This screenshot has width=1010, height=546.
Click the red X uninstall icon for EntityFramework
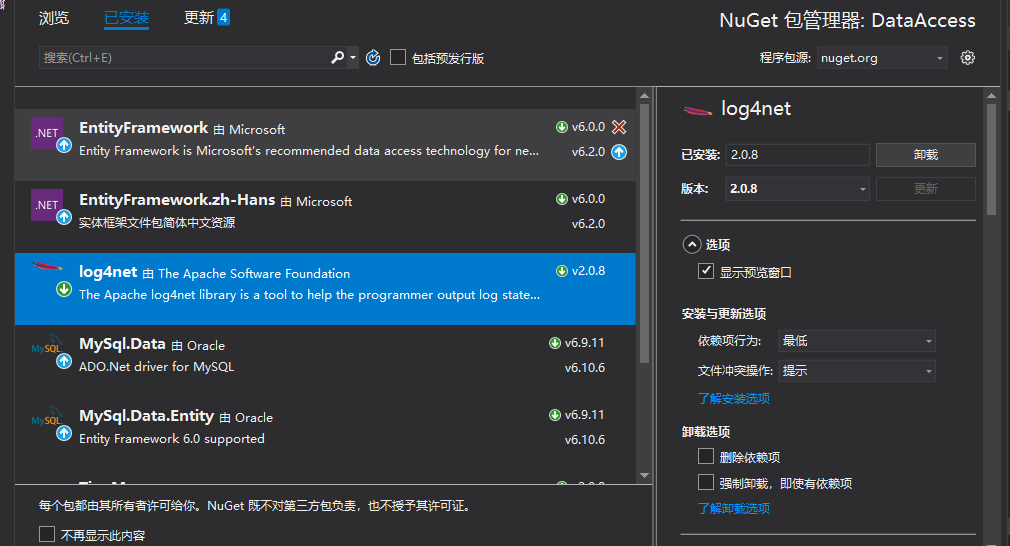pyautogui.click(x=619, y=127)
